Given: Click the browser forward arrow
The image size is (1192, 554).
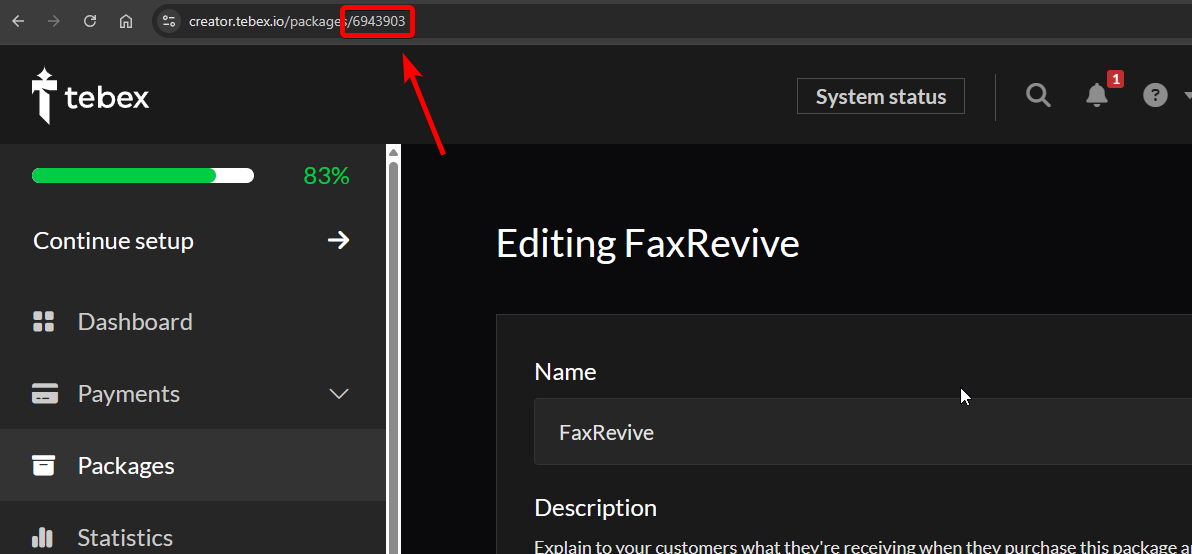Looking at the screenshot, I should pos(54,21).
